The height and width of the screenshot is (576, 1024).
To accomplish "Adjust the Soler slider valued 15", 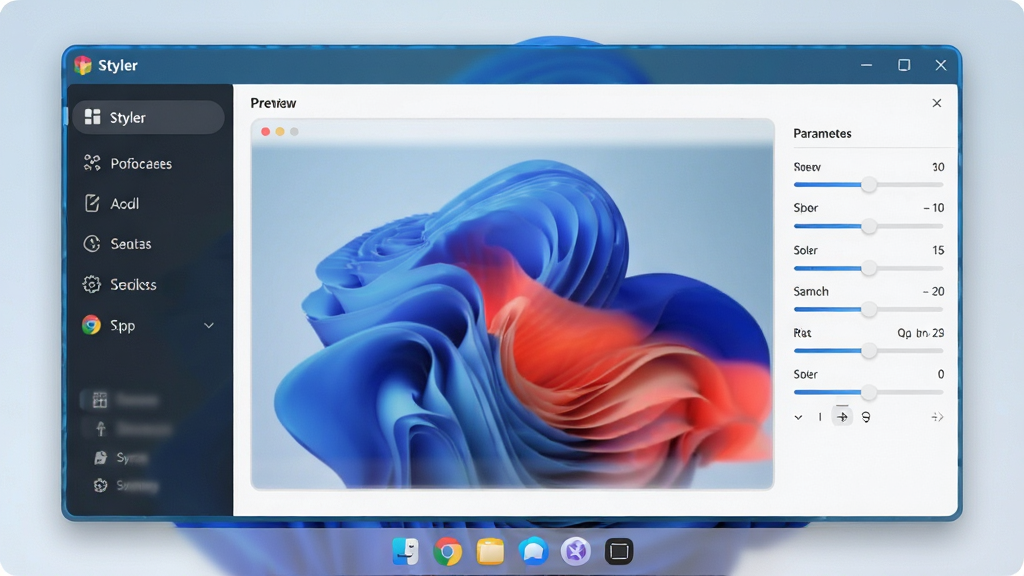I will (x=869, y=268).
